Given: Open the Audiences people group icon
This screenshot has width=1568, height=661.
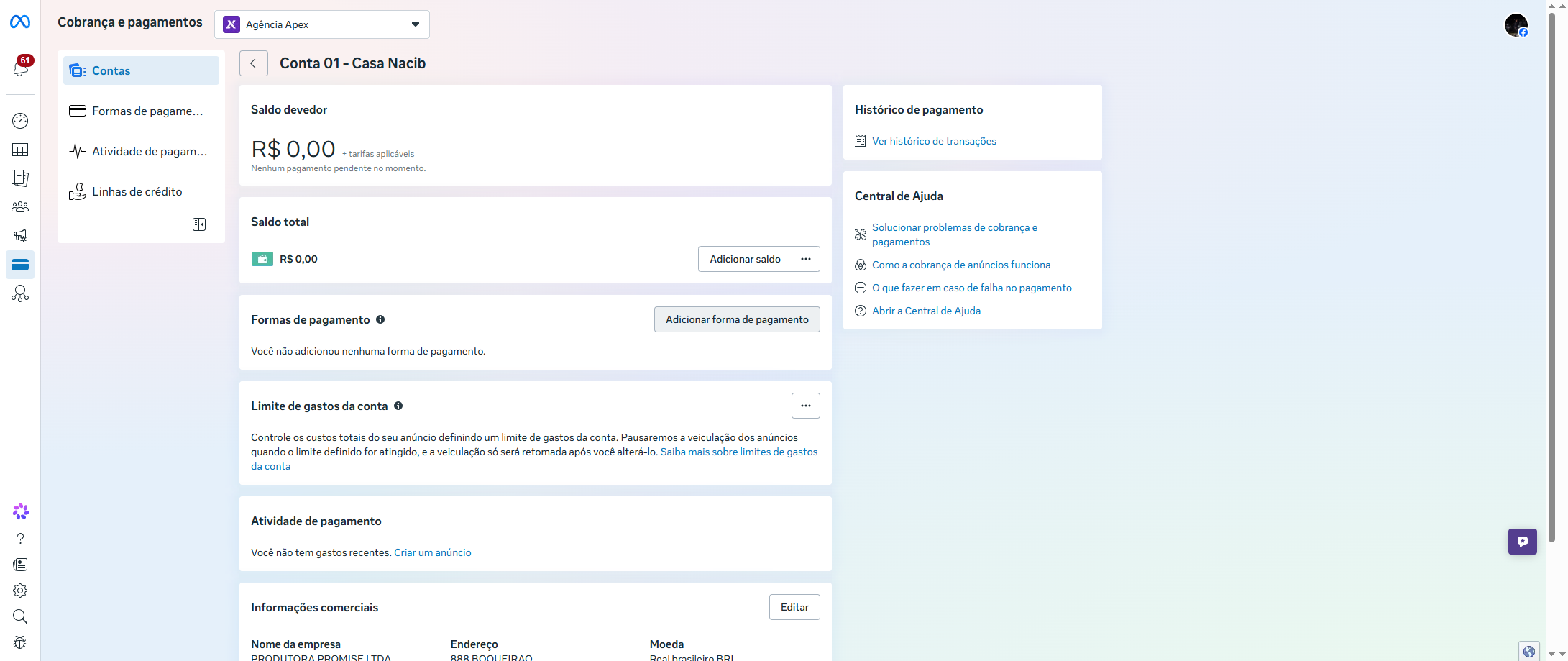Looking at the screenshot, I should click(20, 207).
